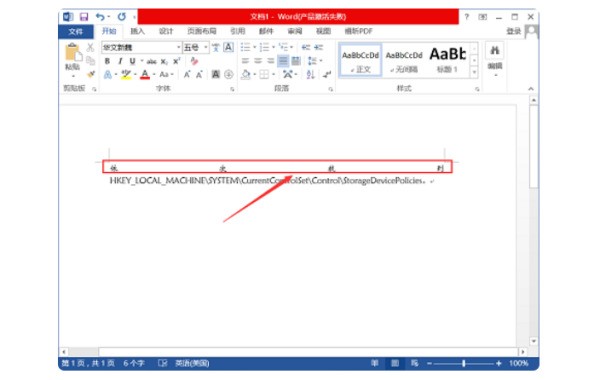Toggle Justify alignment button
The image size is (600, 380).
coord(283,61)
